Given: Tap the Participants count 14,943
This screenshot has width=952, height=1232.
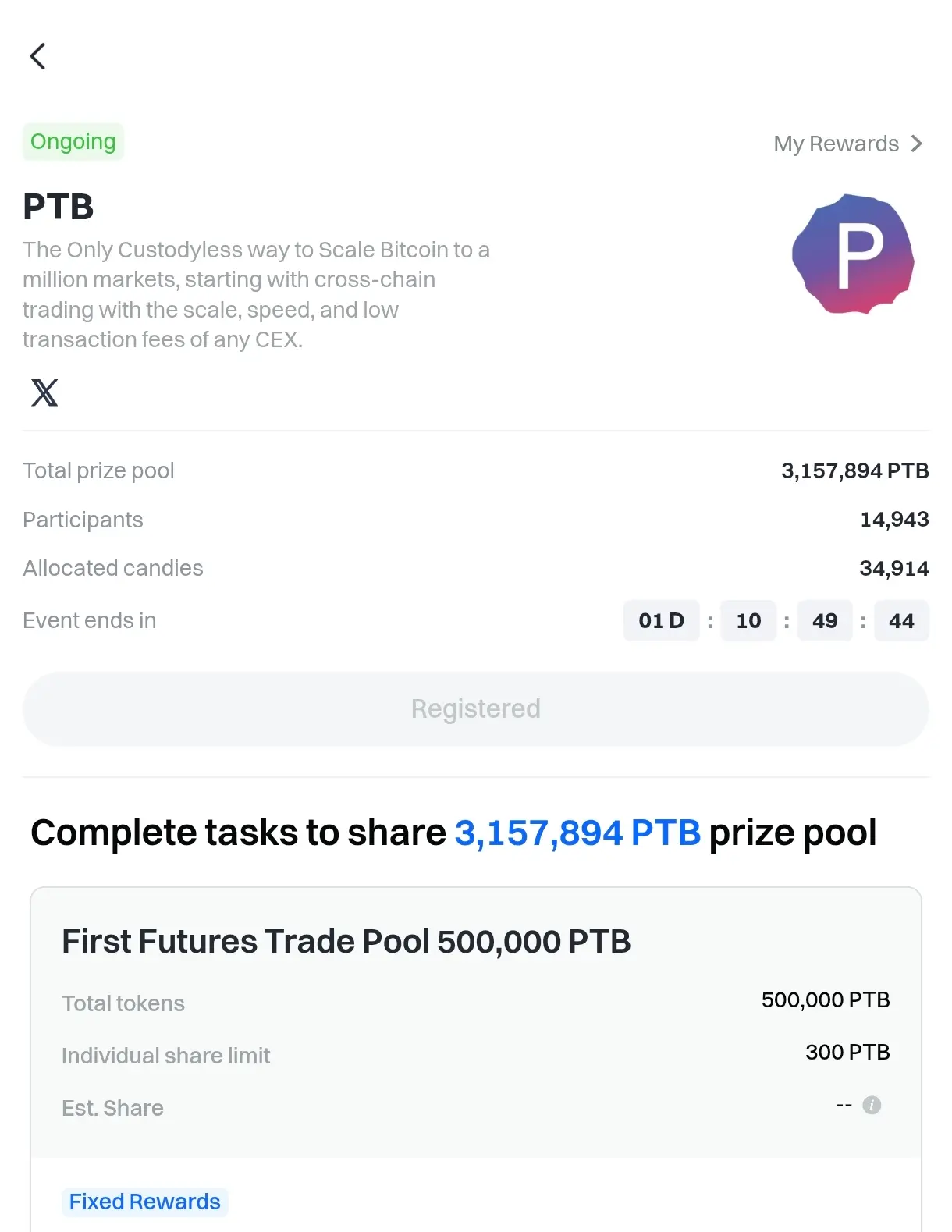Looking at the screenshot, I should click(894, 520).
